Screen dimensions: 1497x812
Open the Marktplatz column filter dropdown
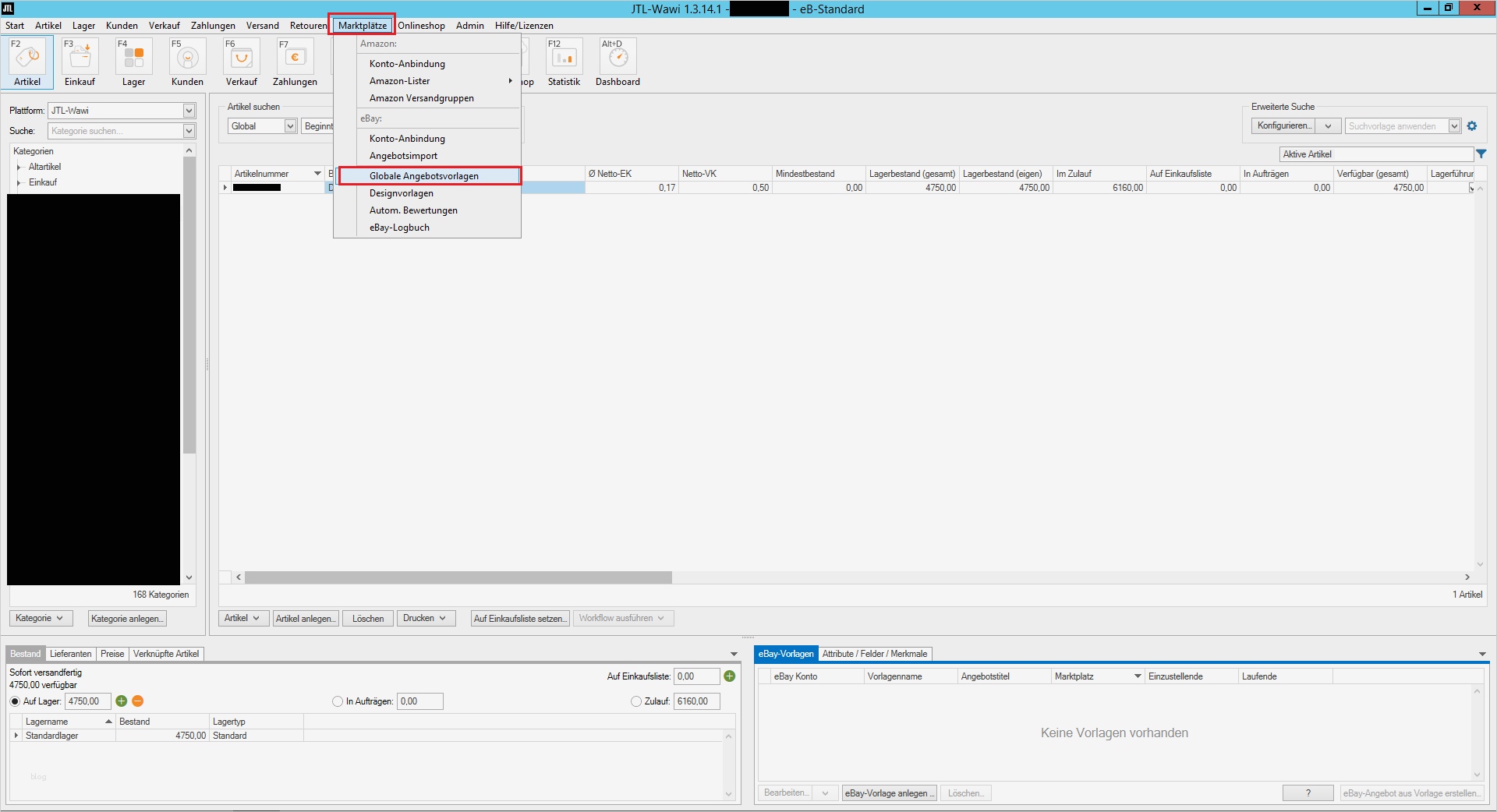[1138, 676]
